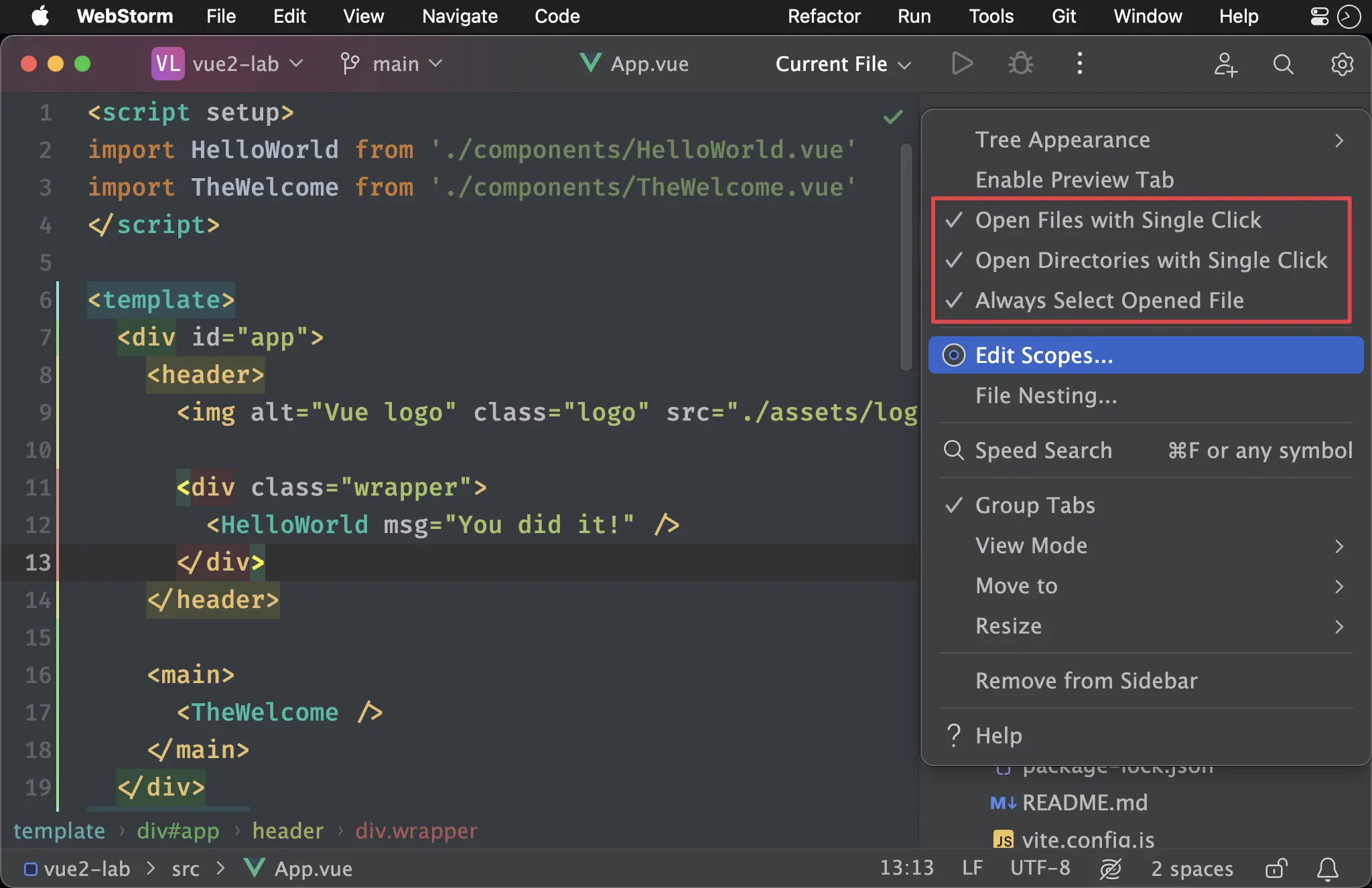Viewport: 1372px width, 888px height.
Task: Click the div#app breadcrumb
Action: [x=178, y=831]
